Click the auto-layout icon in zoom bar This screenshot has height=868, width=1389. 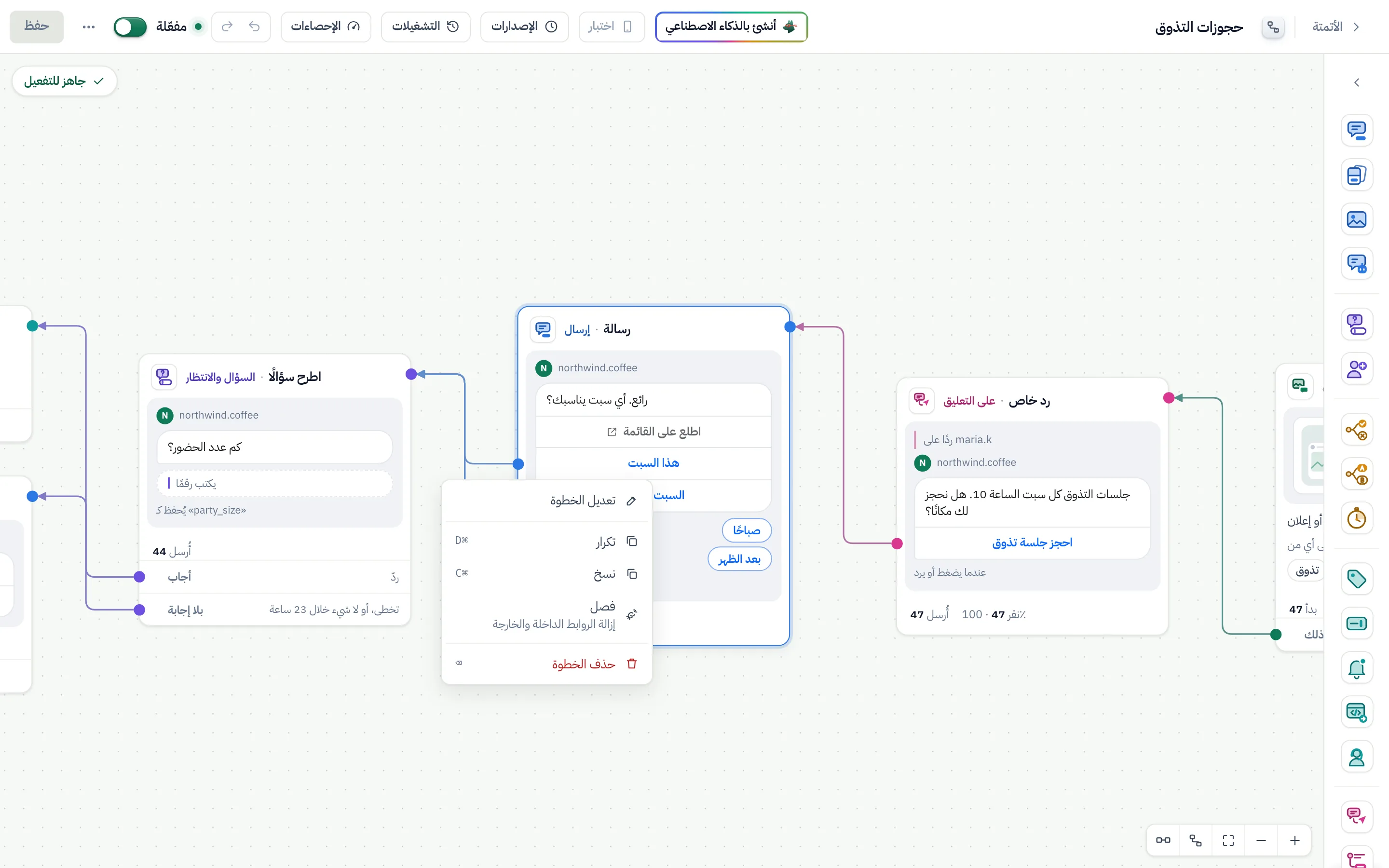pyautogui.click(x=1196, y=841)
